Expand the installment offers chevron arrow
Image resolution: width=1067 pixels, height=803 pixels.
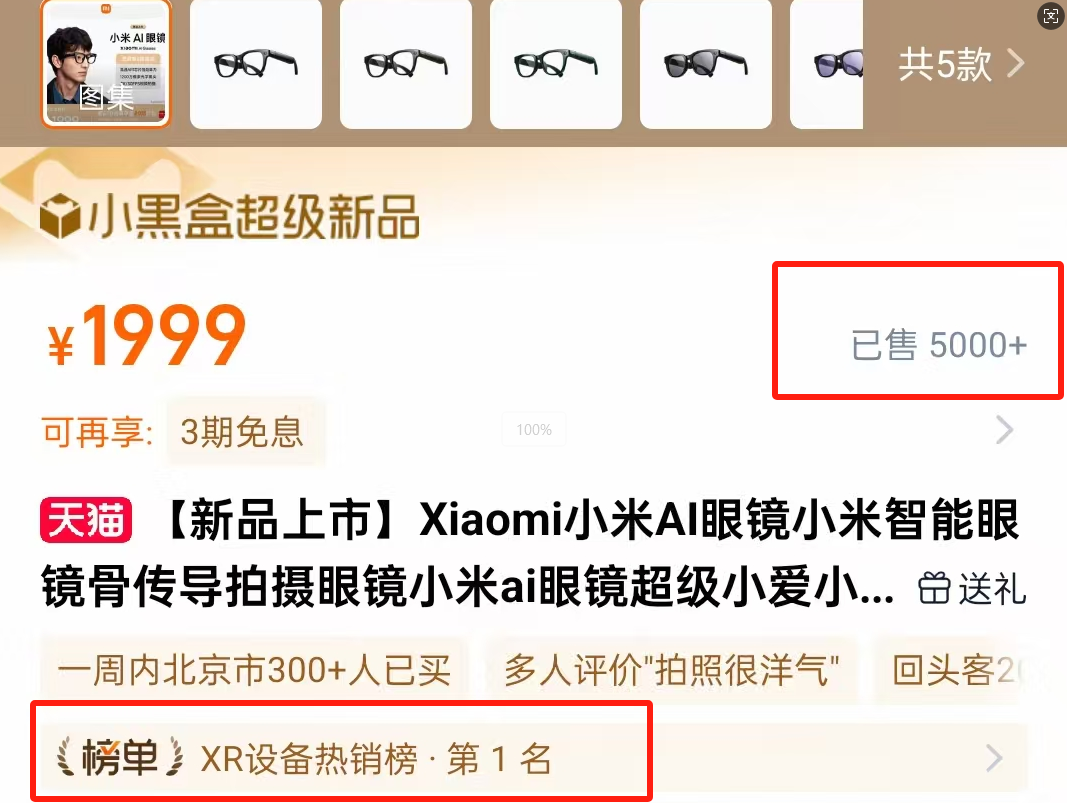pos(1004,430)
